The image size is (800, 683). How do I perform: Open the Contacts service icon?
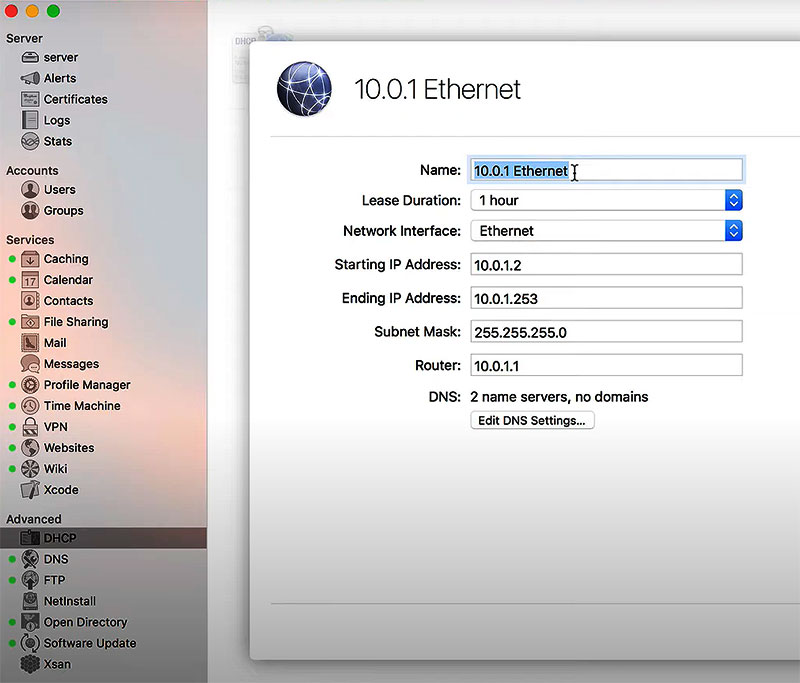30,301
